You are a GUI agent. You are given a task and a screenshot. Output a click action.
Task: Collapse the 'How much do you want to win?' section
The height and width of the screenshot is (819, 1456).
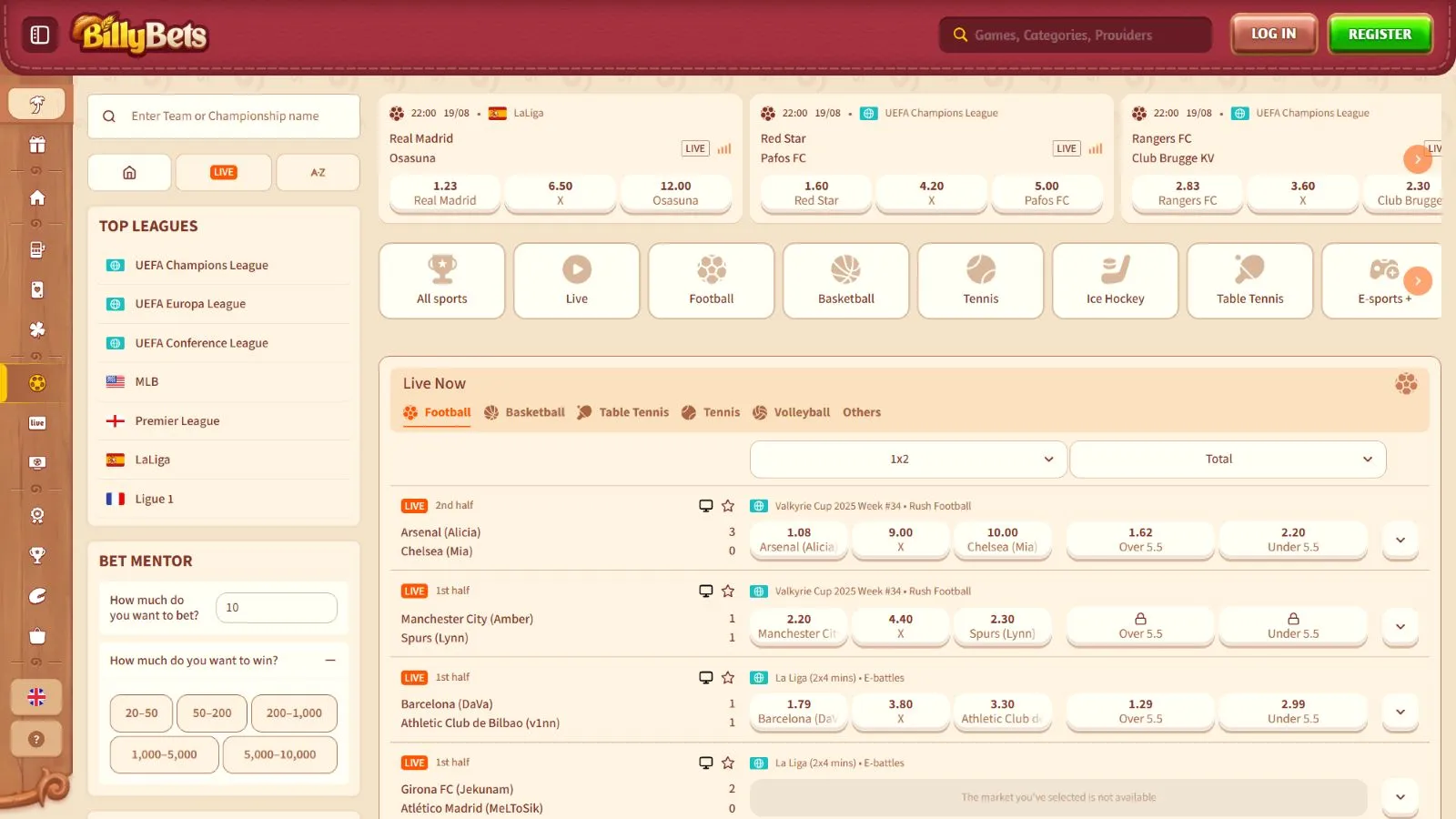(330, 661)
